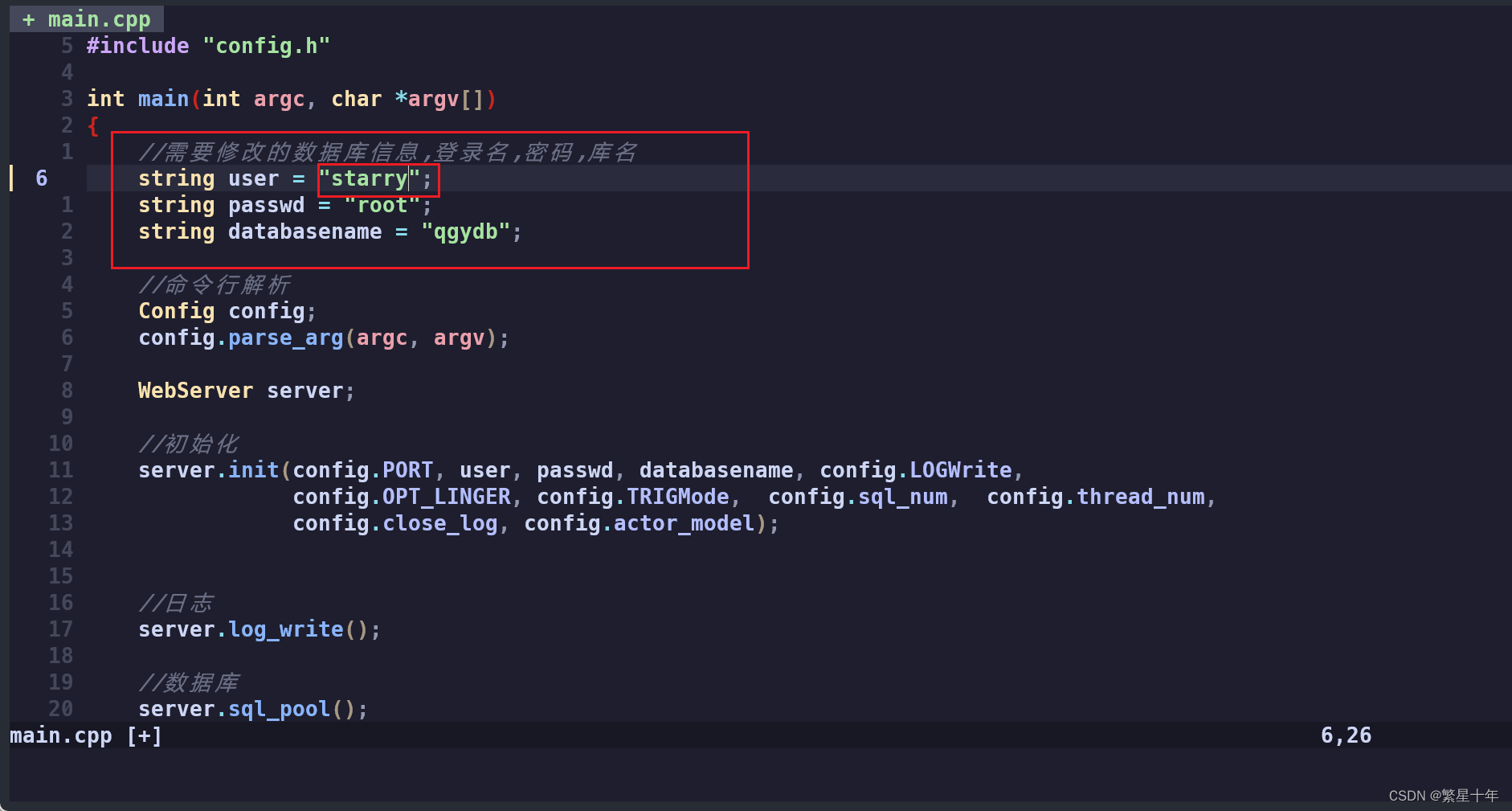Viewport: 1512px width, 811px height.
Task: Click the log_write method call
Action: 284,629
